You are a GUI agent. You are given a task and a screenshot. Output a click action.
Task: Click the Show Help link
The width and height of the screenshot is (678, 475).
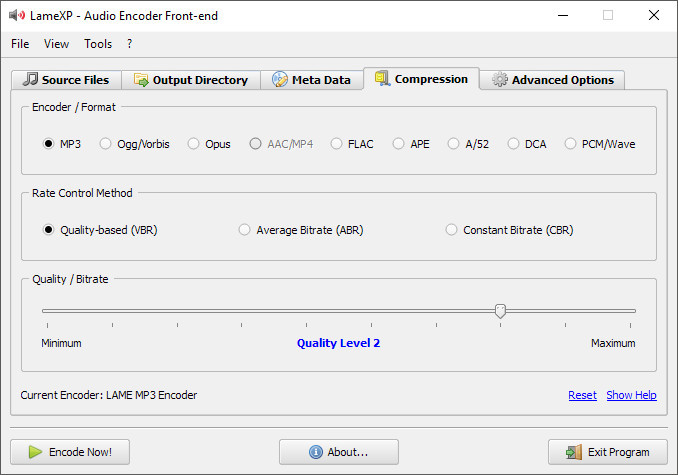pyautogui.click(x=631, y=395)
